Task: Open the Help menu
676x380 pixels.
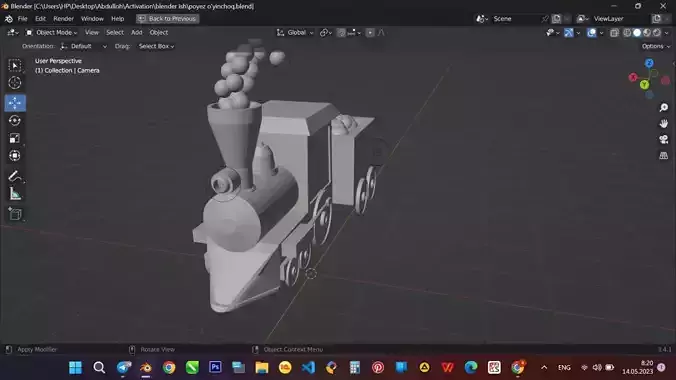Action: point(117,19)
